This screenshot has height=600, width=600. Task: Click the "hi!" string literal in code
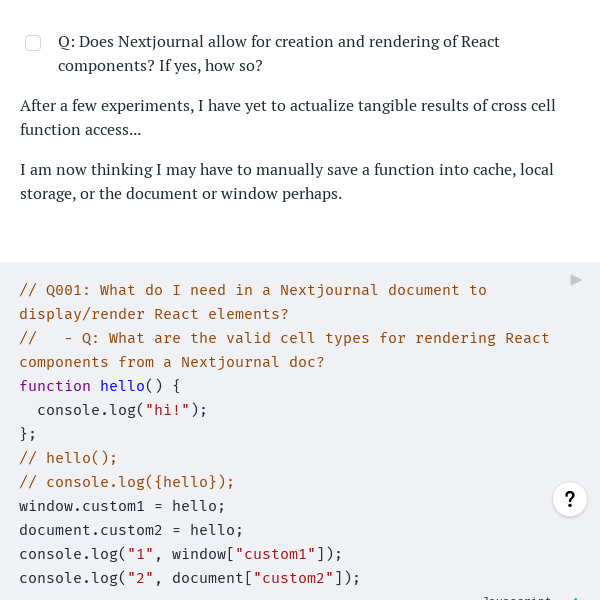[x=167, y=410]
